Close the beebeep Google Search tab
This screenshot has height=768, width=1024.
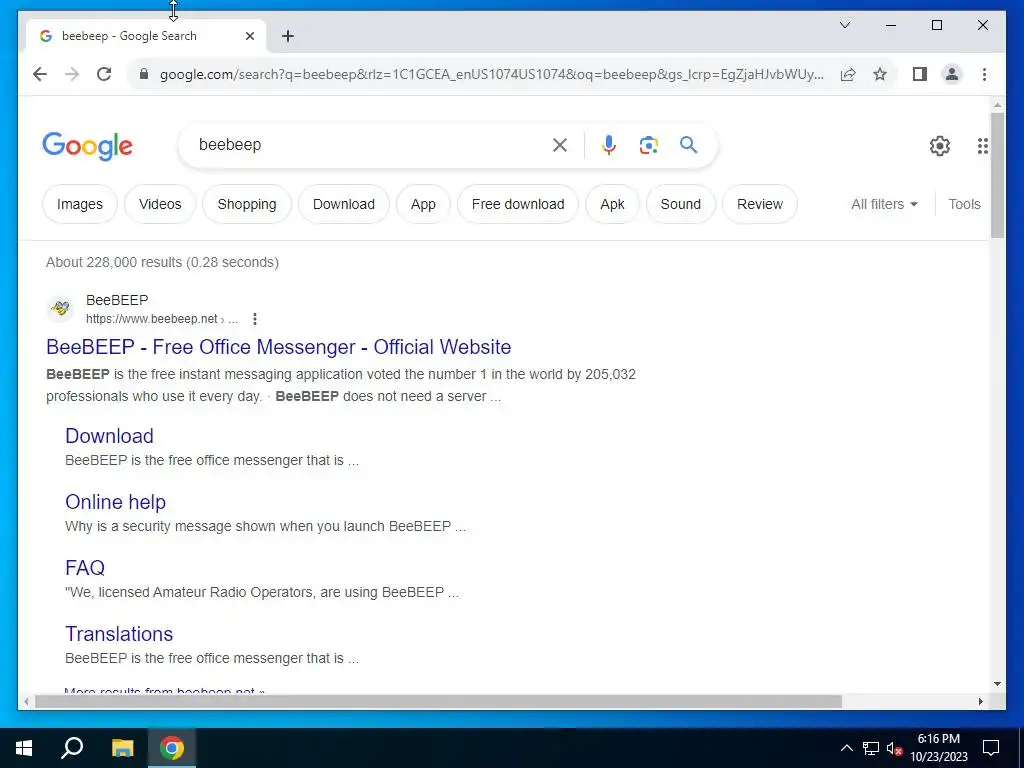click(249, 36)
